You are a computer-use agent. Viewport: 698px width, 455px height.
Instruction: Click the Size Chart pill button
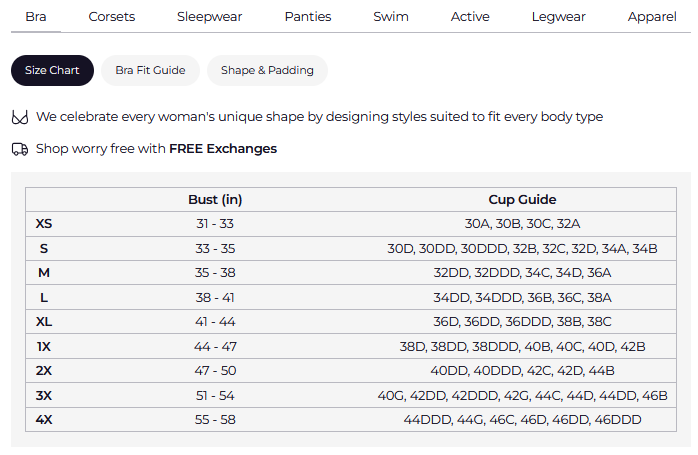pos(52,70)
